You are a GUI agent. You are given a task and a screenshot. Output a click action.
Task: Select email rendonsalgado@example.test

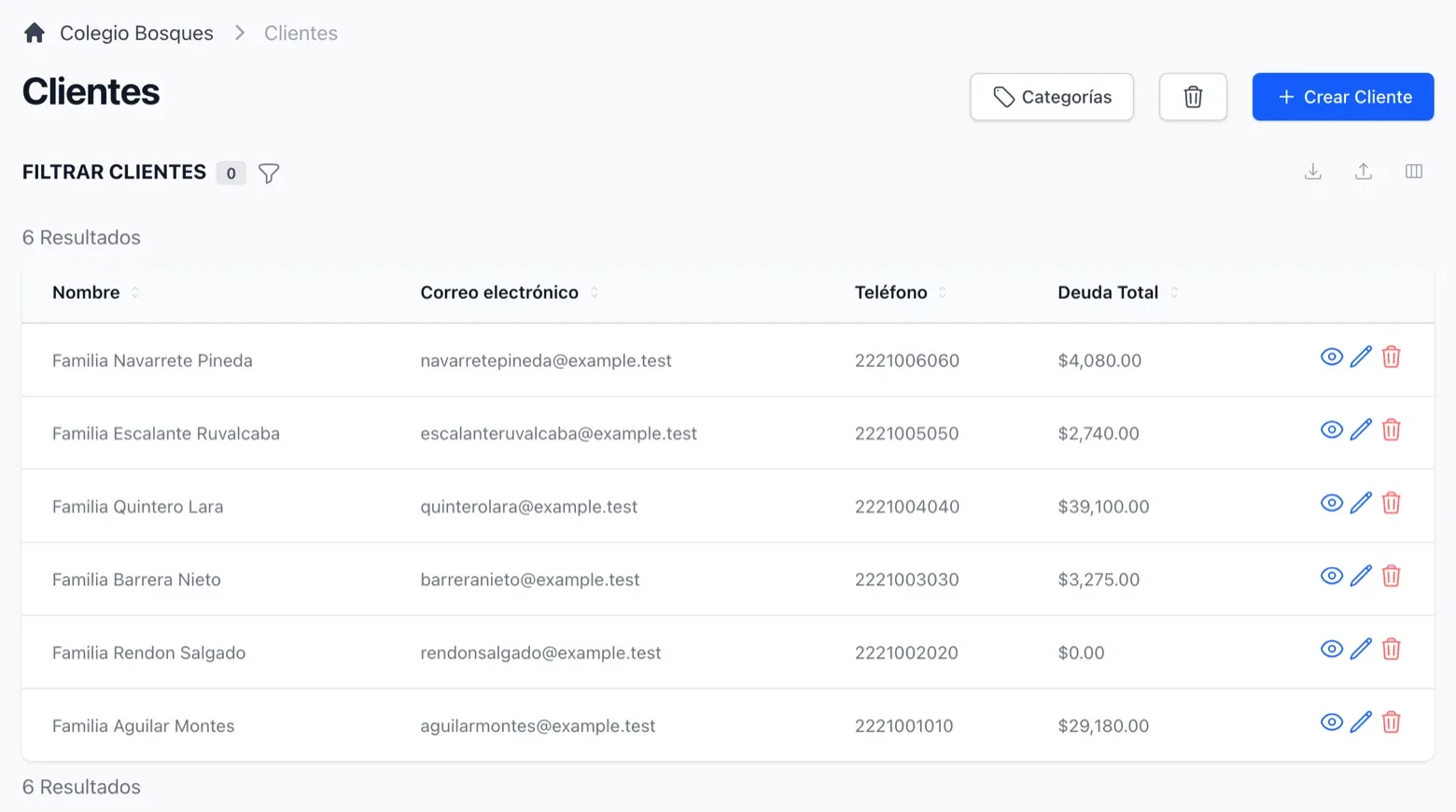(540, 653)
